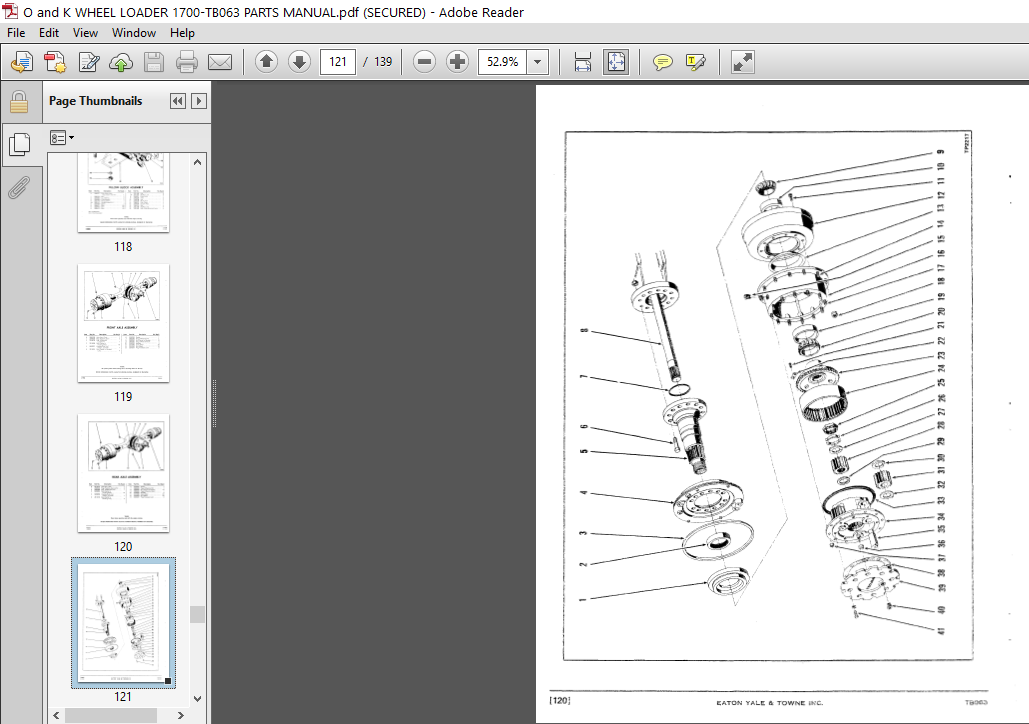Open the Attachments paperclip panel
Screen dimensions: 1029x724
(x=19, y=187)
